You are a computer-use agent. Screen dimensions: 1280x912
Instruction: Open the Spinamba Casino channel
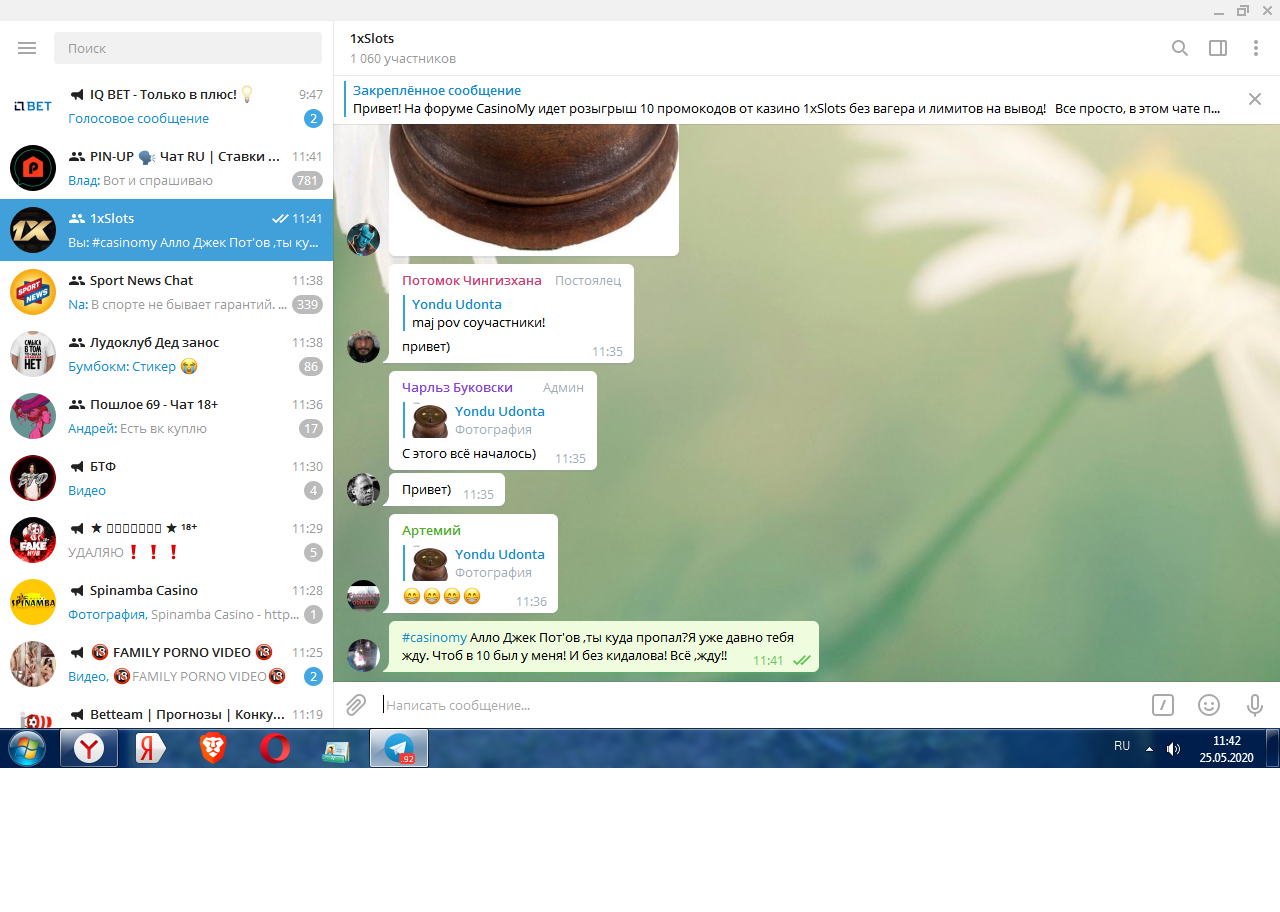[x=166, y=602]
